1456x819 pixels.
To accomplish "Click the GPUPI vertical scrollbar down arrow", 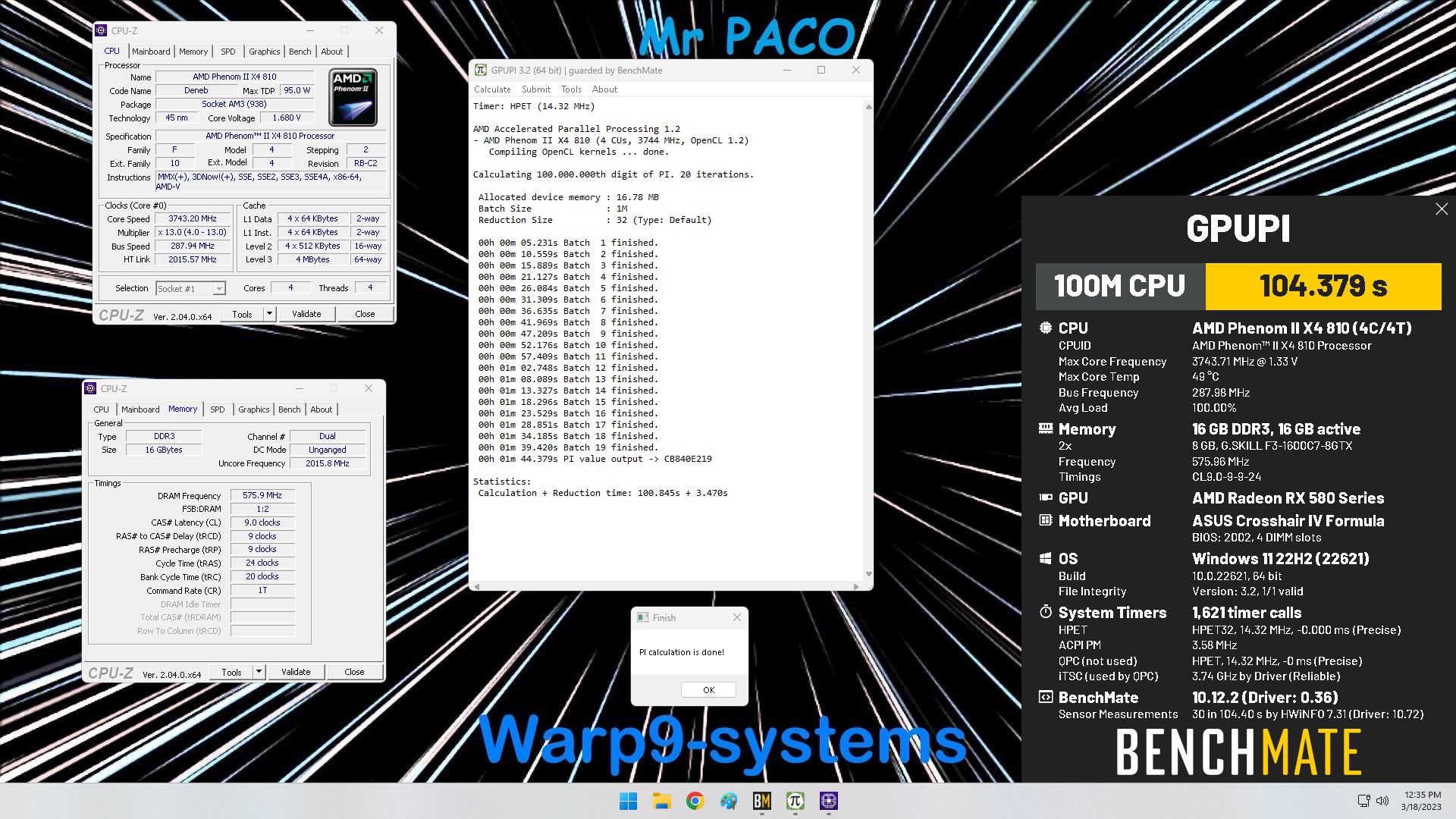I will pos(868,574).
